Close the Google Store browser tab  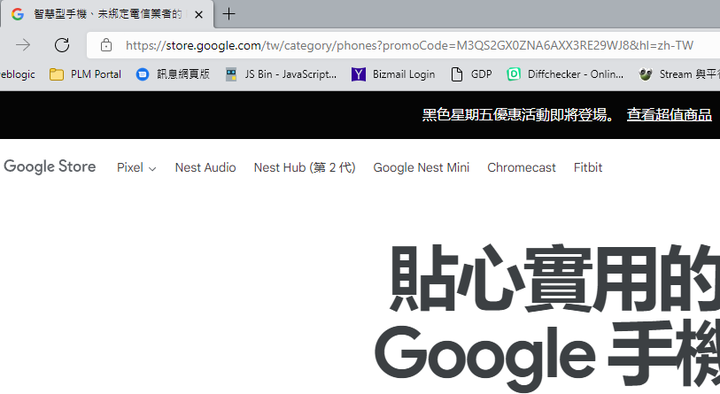point(199,15)
